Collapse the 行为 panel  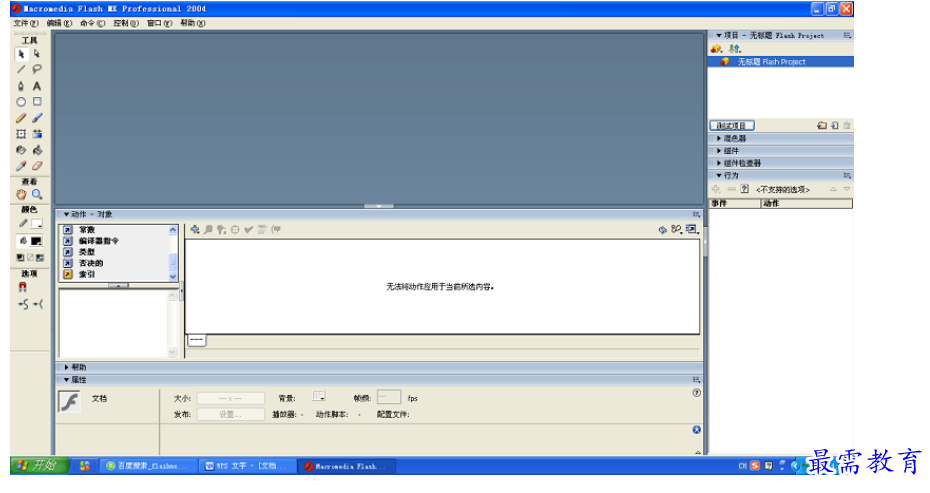click(719, 176)
